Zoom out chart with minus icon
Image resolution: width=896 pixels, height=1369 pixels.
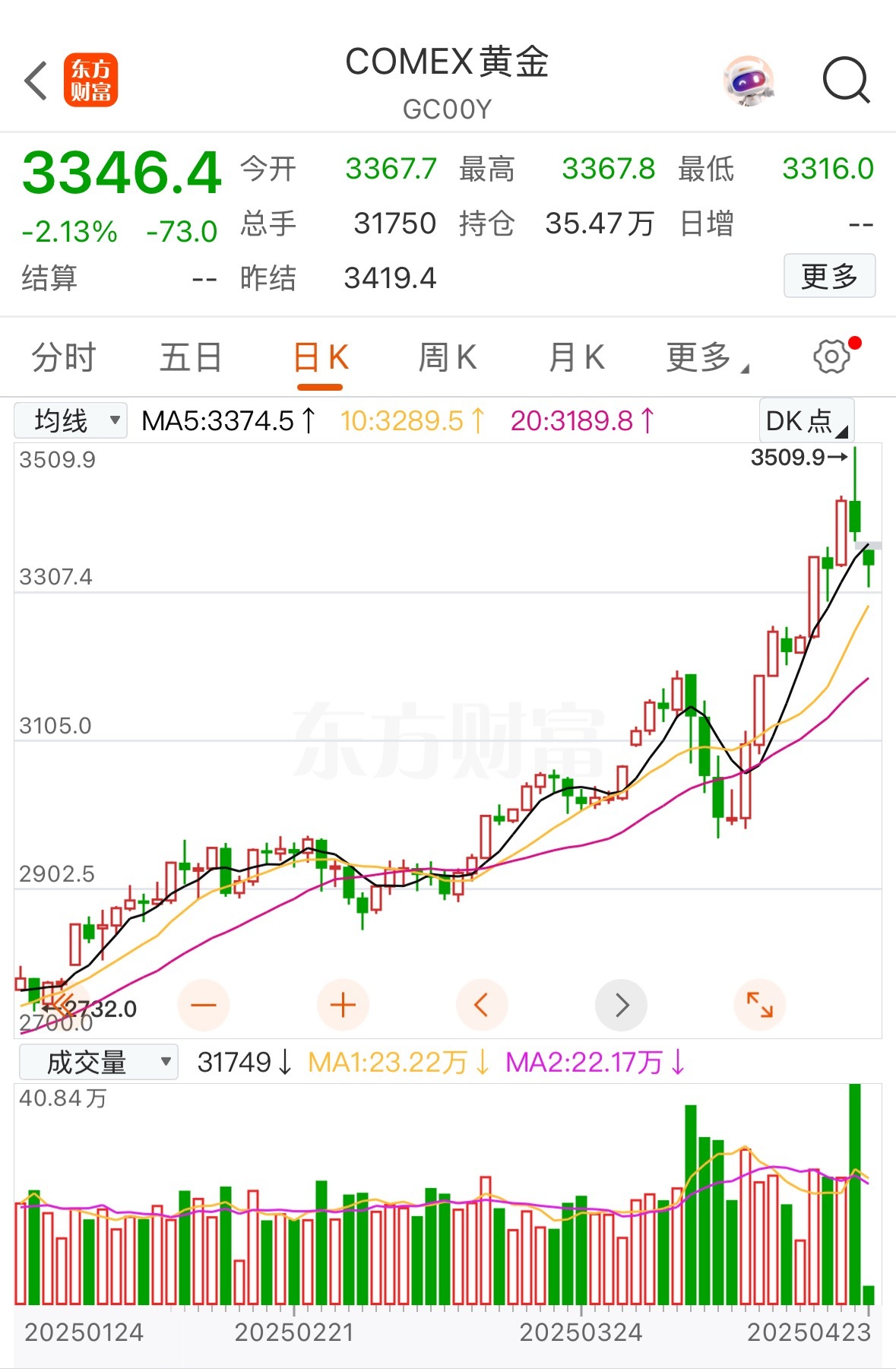[x=203, y=1005]
